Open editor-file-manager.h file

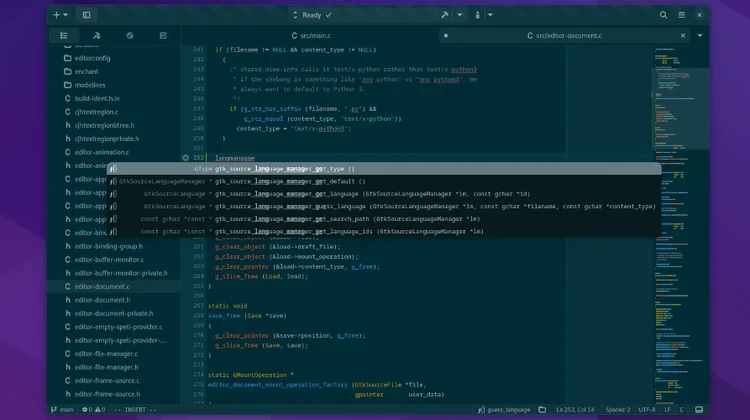(107, 367)
